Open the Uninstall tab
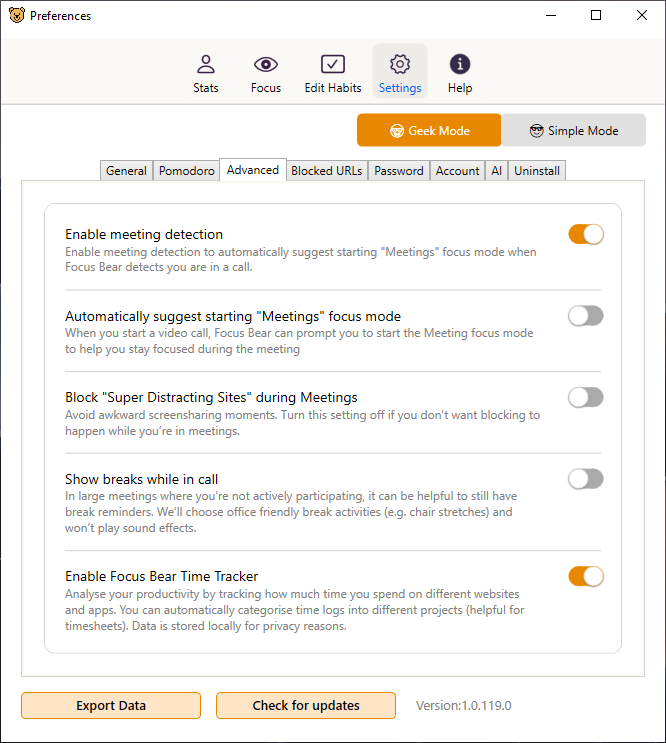 (537, 171)
